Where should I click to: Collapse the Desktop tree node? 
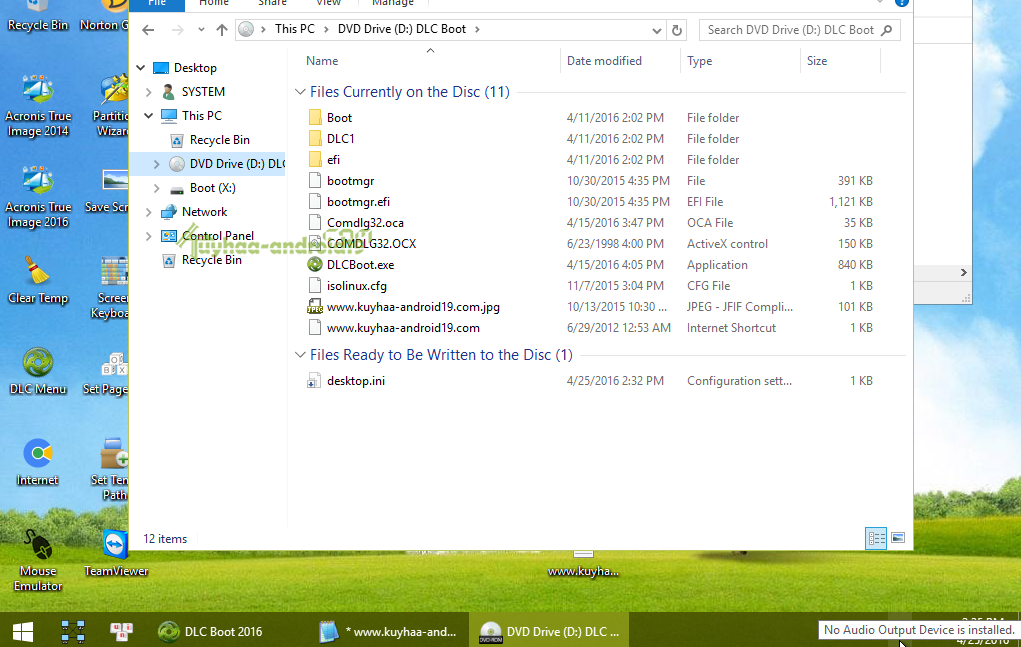pos(141,68)
